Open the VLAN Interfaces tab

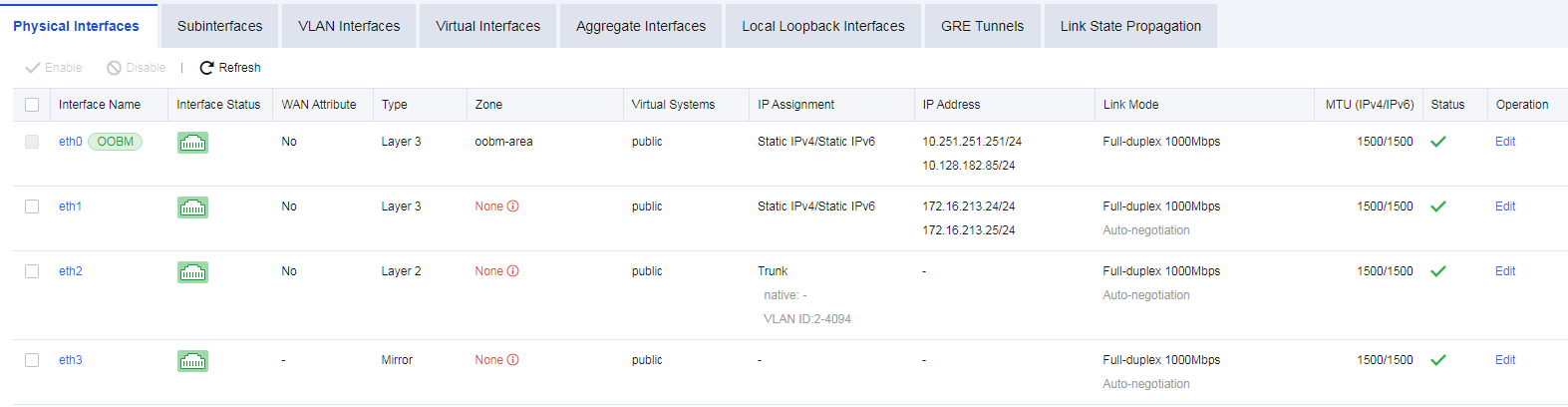[x=349, y=26]
